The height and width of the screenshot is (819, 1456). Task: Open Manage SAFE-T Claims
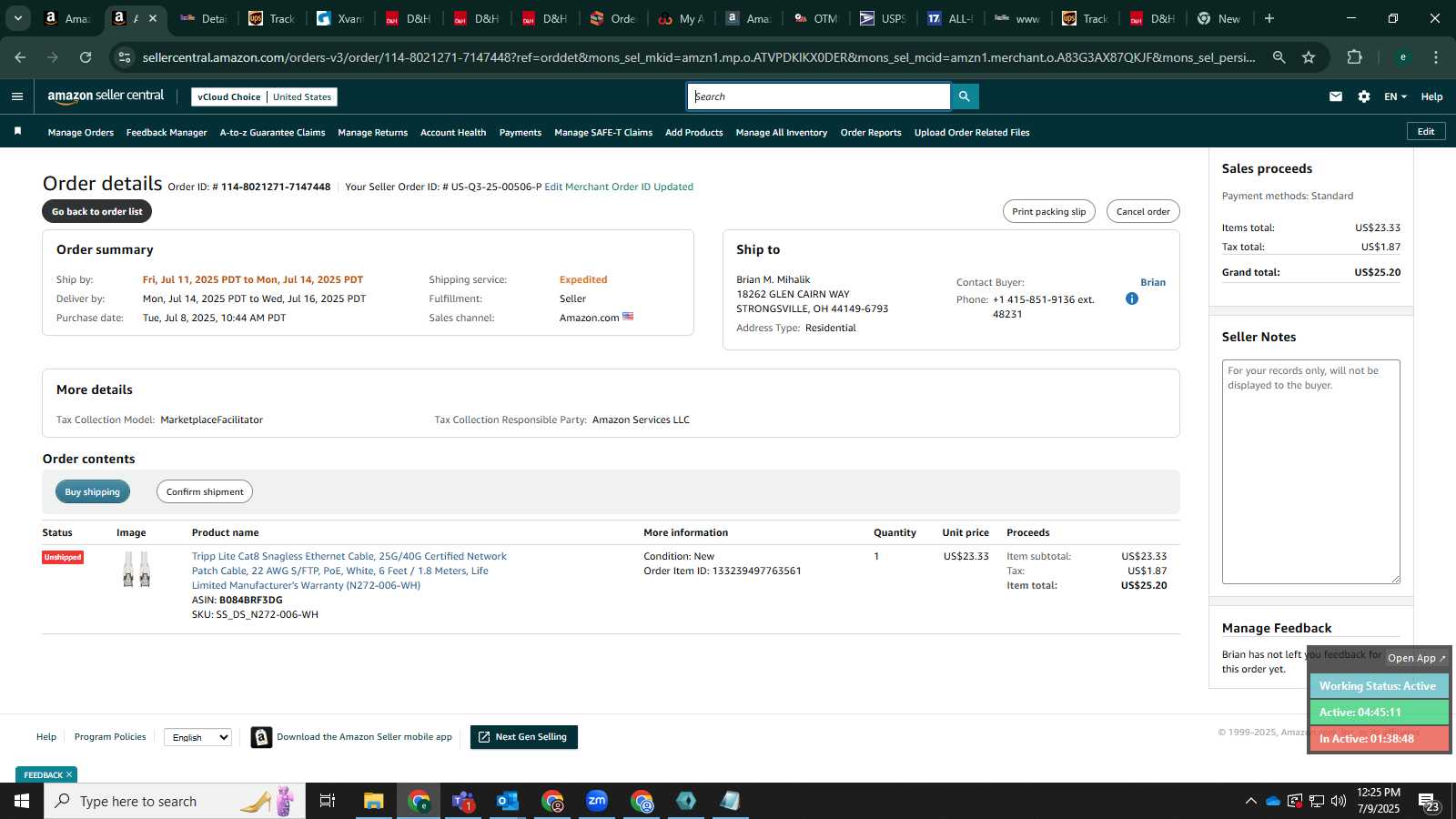click(603, 133)
